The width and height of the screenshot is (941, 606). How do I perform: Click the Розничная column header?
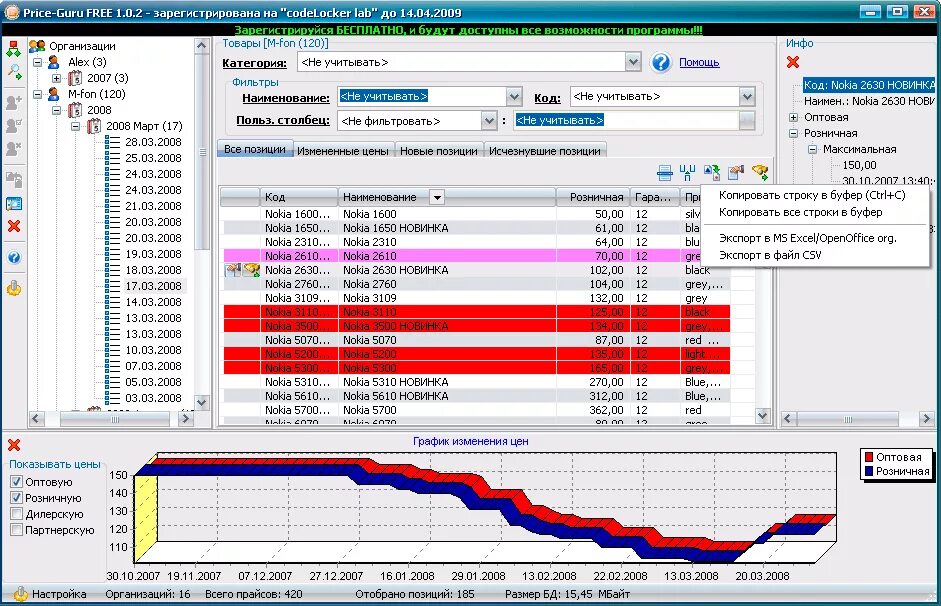[593, 197]
